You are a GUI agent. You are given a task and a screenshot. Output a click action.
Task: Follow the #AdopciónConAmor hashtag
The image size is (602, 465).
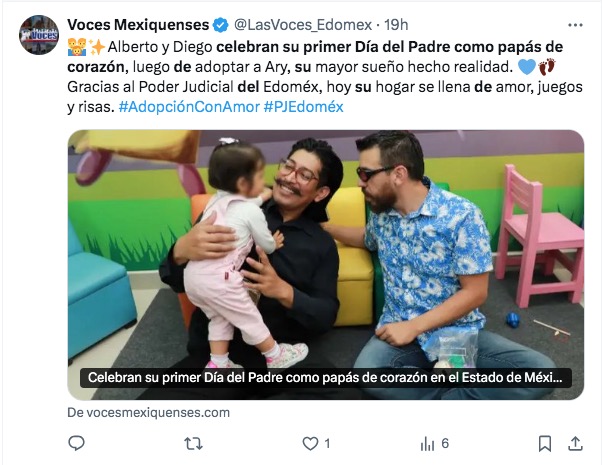tap(189, 107)
